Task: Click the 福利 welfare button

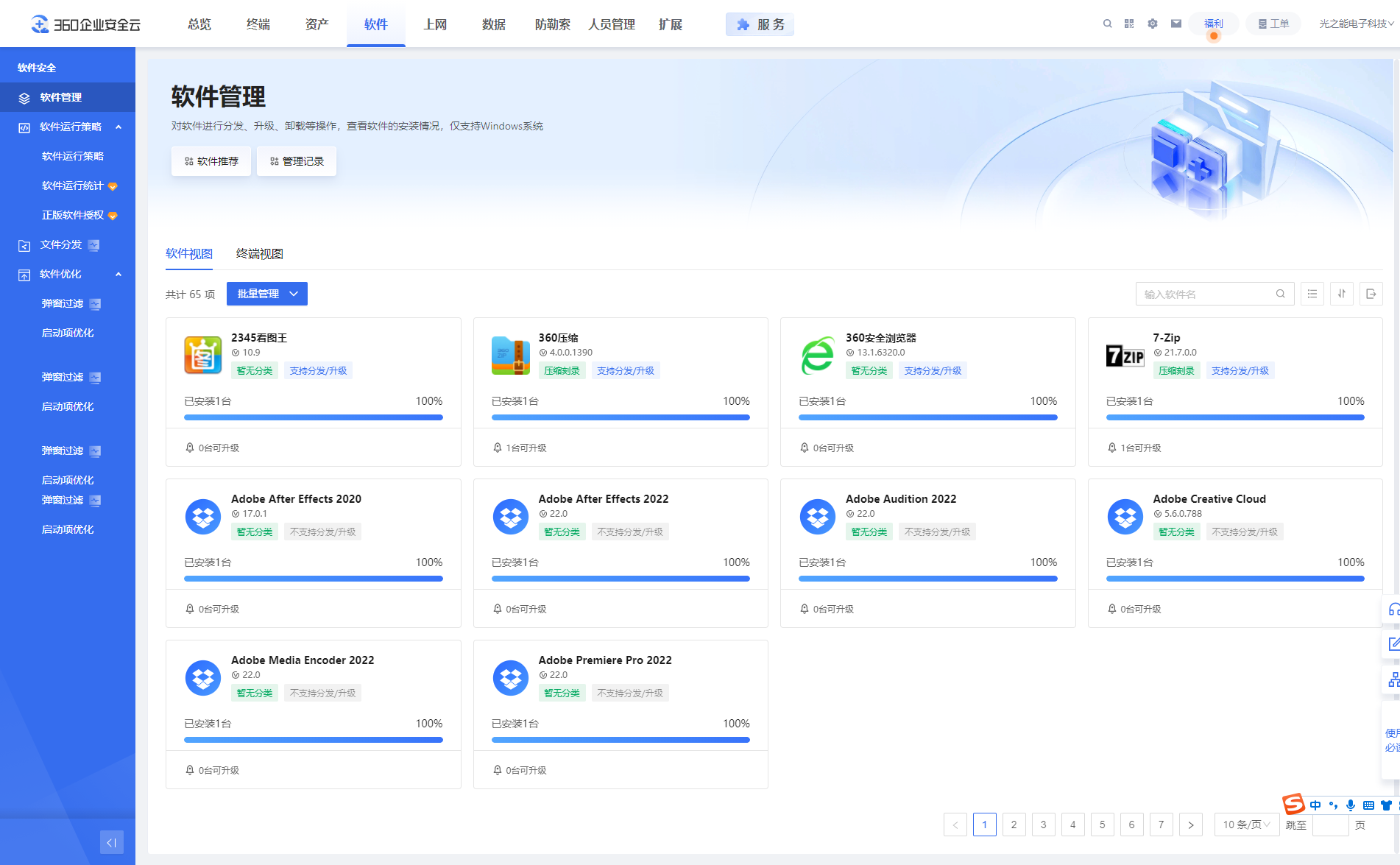Action: pos(1214,24)
